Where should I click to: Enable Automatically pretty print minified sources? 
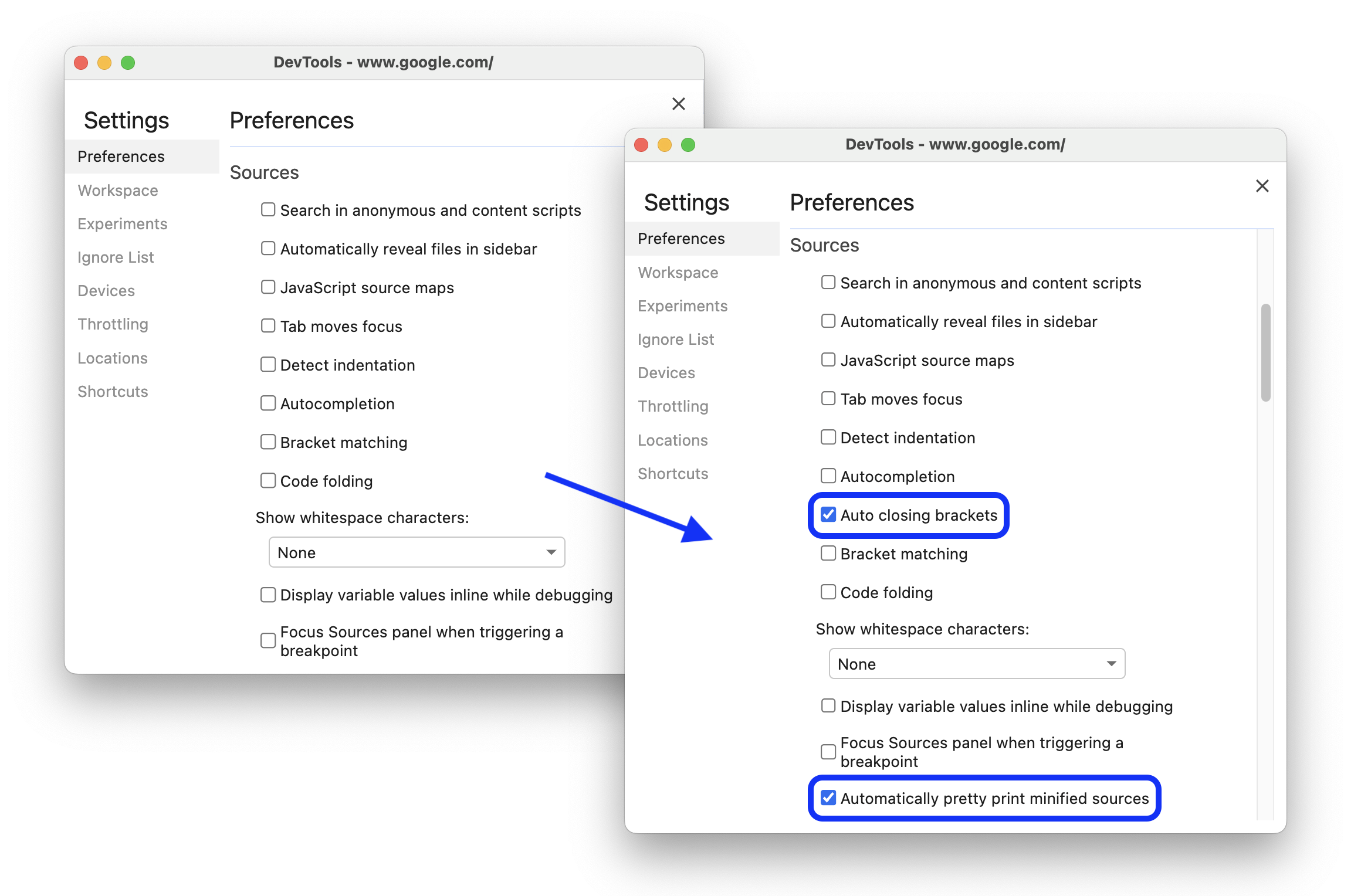click(830, 797)
